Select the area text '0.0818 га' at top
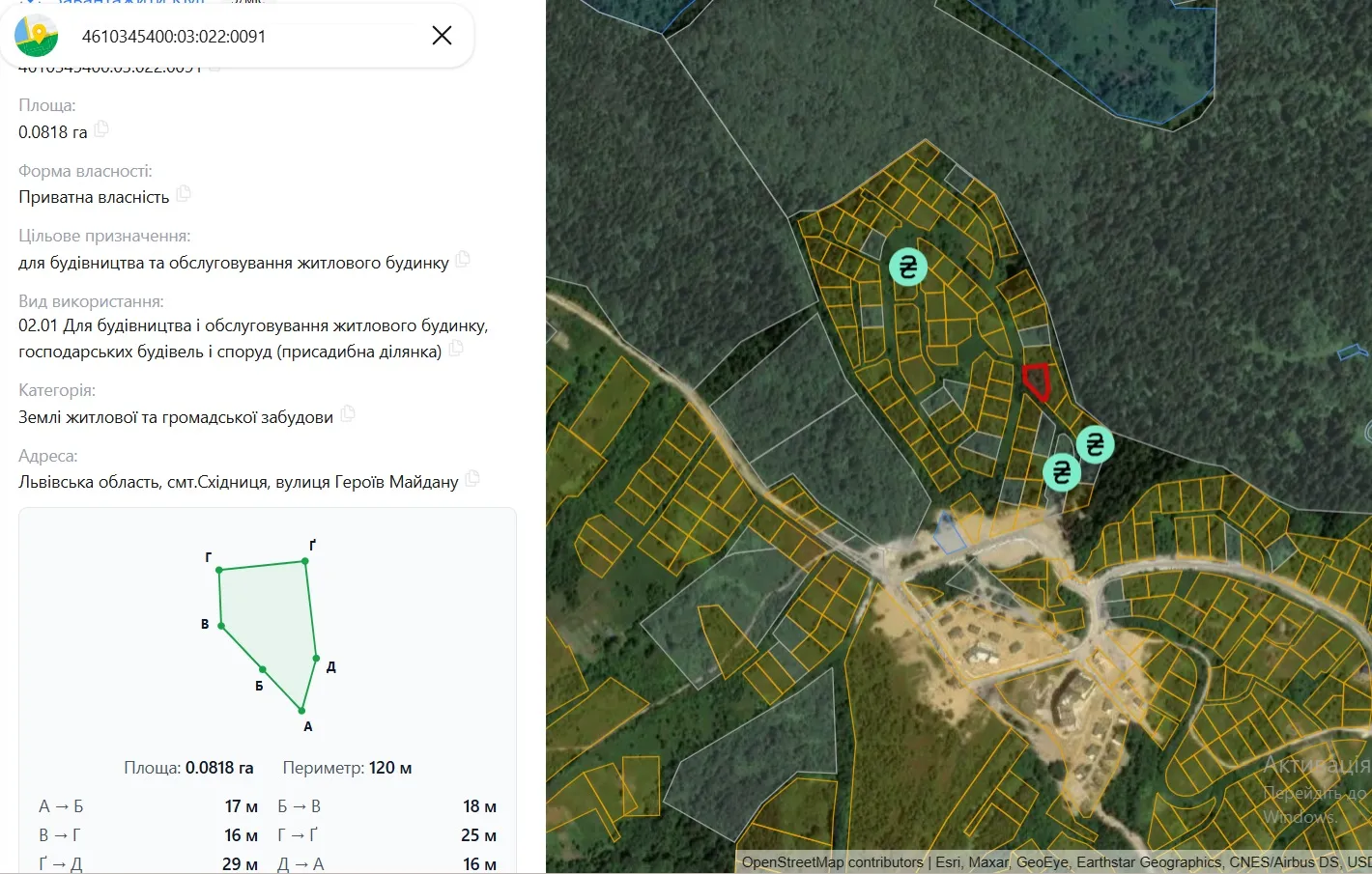 (x=53, y=132)
